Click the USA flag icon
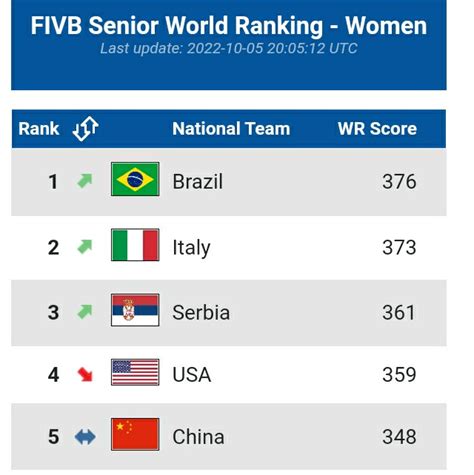Image resolution: width=474 pixels, height=475 pixels. [135, 372]
